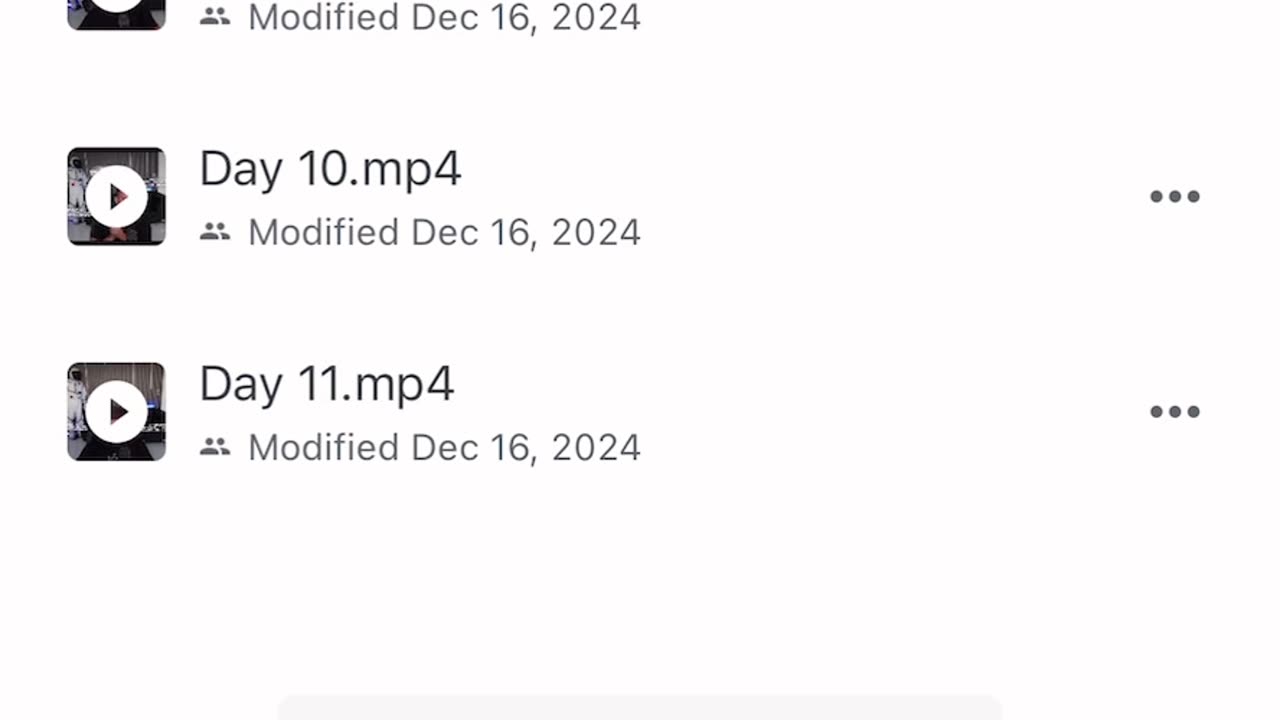The height and width of the screenshot is (720, 1280).
Task: Open the Day 11.mp4 file name
Action: (x=327, y=384)
